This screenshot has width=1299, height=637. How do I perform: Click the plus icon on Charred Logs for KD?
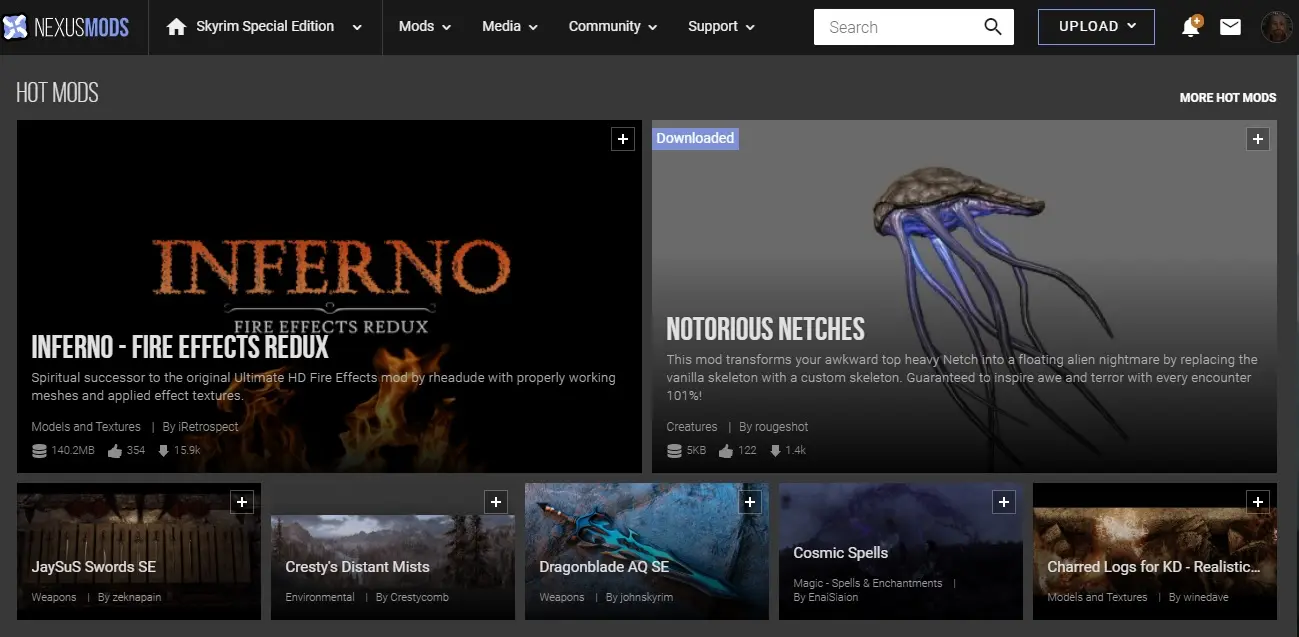[1258, 502]
